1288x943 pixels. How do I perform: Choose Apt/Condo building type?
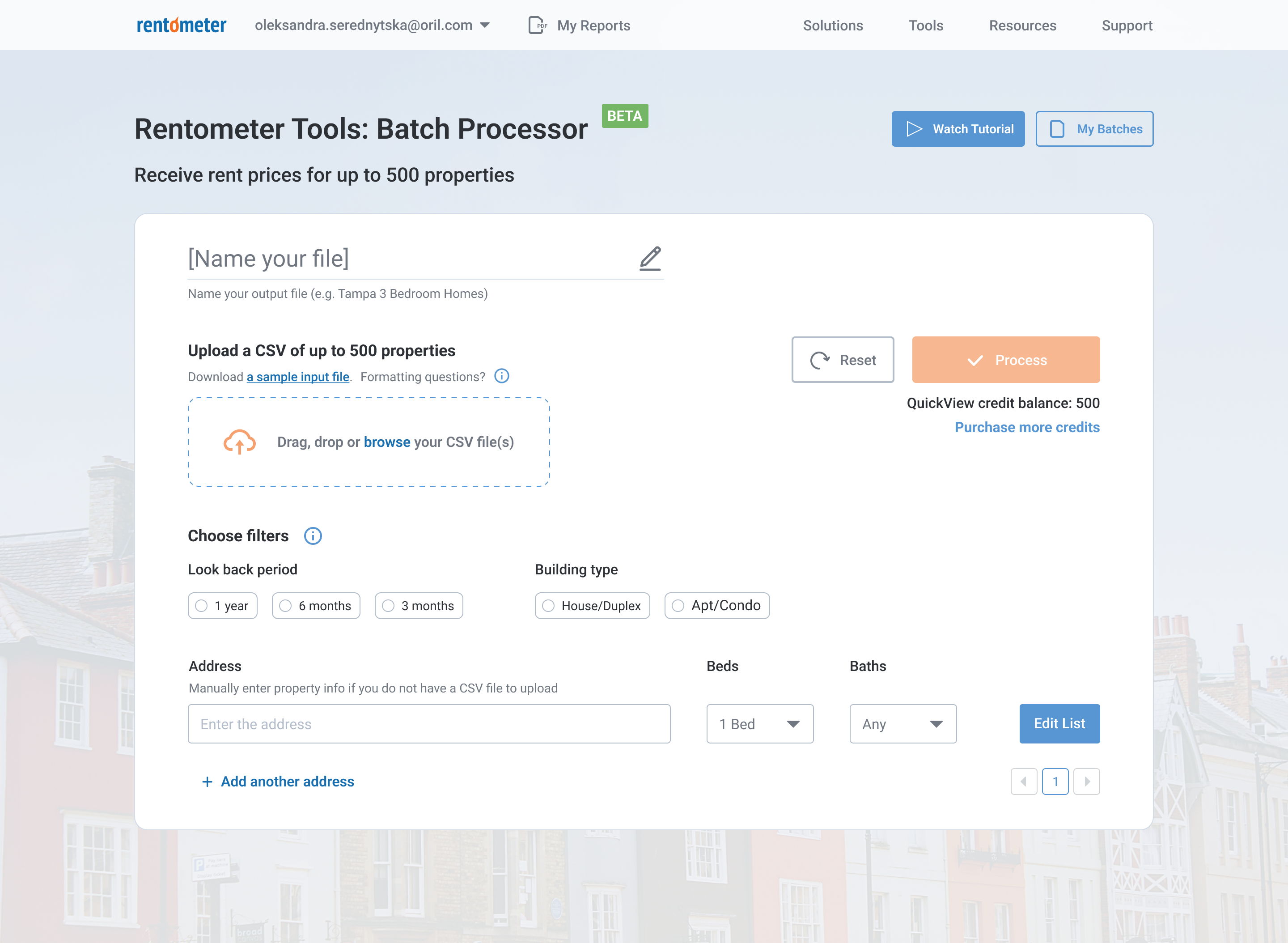click(717, 606)
